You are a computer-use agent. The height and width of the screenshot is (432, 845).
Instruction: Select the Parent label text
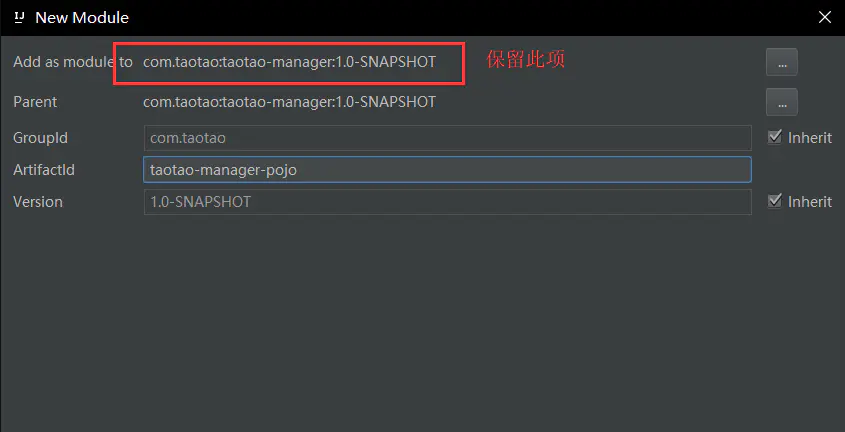click(x=35, y=102)
